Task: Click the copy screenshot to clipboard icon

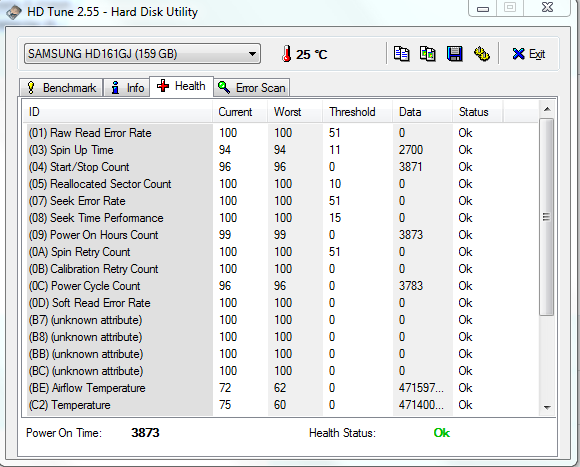Action: tap(428, 54)
